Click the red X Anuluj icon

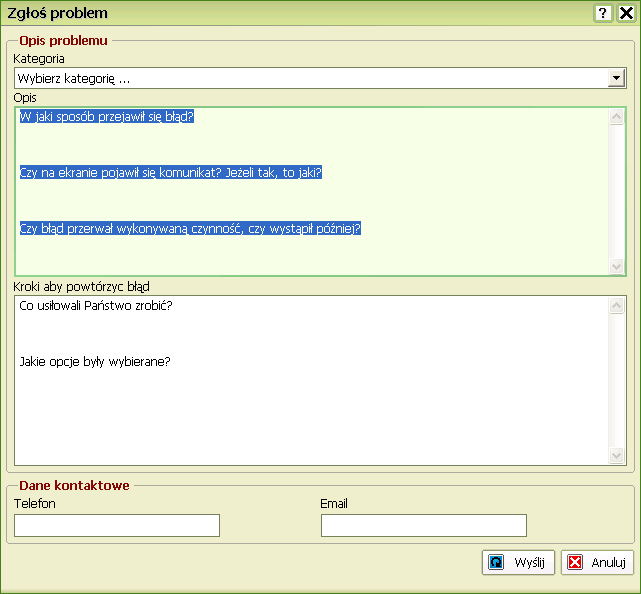point(575,562)
